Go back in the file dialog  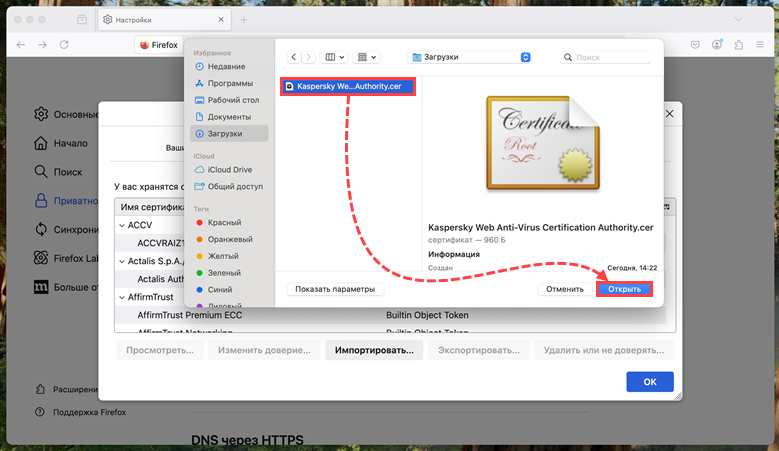(x=294, y=57)
